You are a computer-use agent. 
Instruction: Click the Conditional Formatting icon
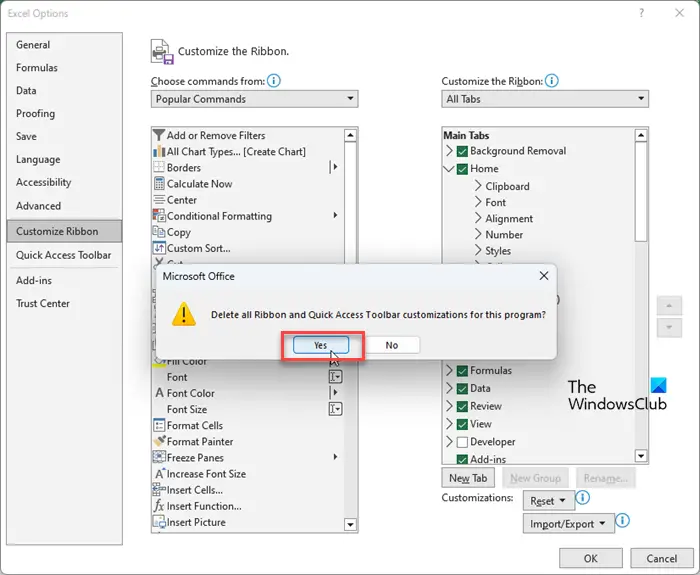(159, 216)
